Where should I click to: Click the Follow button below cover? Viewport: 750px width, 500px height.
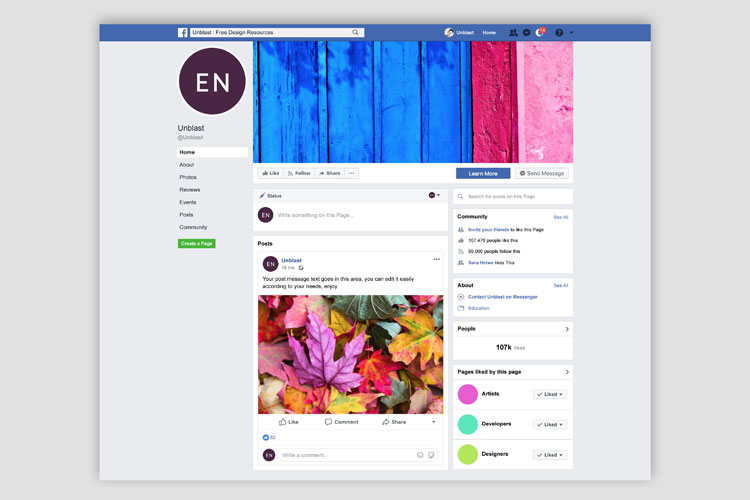pos(299,173)
